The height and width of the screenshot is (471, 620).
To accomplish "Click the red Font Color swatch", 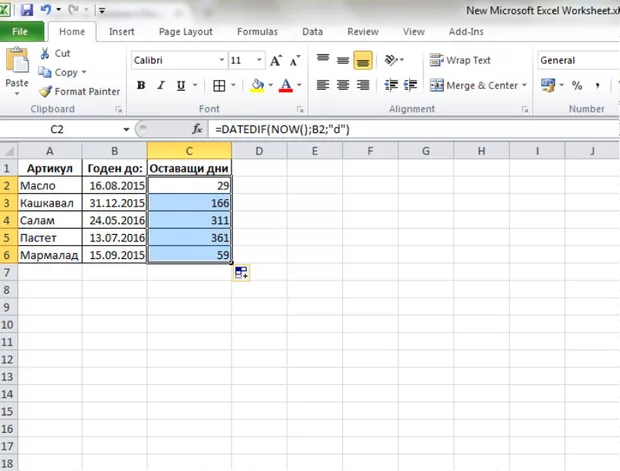I will coord(285,85).
